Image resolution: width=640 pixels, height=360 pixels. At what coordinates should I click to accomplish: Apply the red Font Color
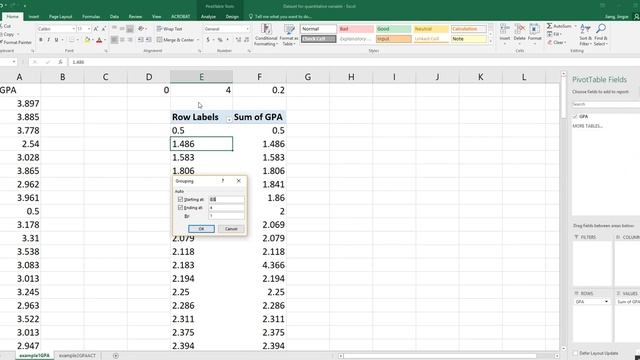[99, 40]
